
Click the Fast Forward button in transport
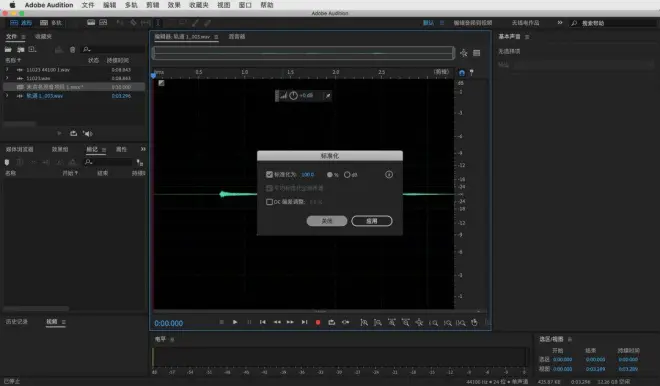tap(290, 322)
